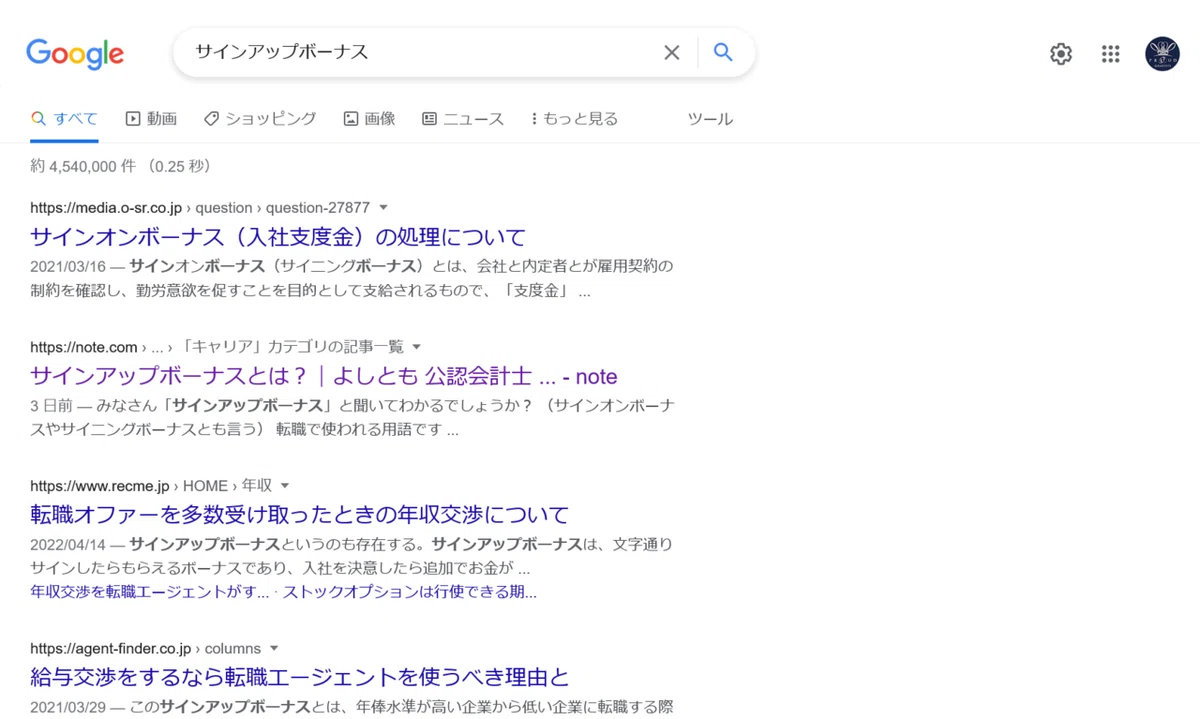Click the URL https://note.com

(83, 347)
